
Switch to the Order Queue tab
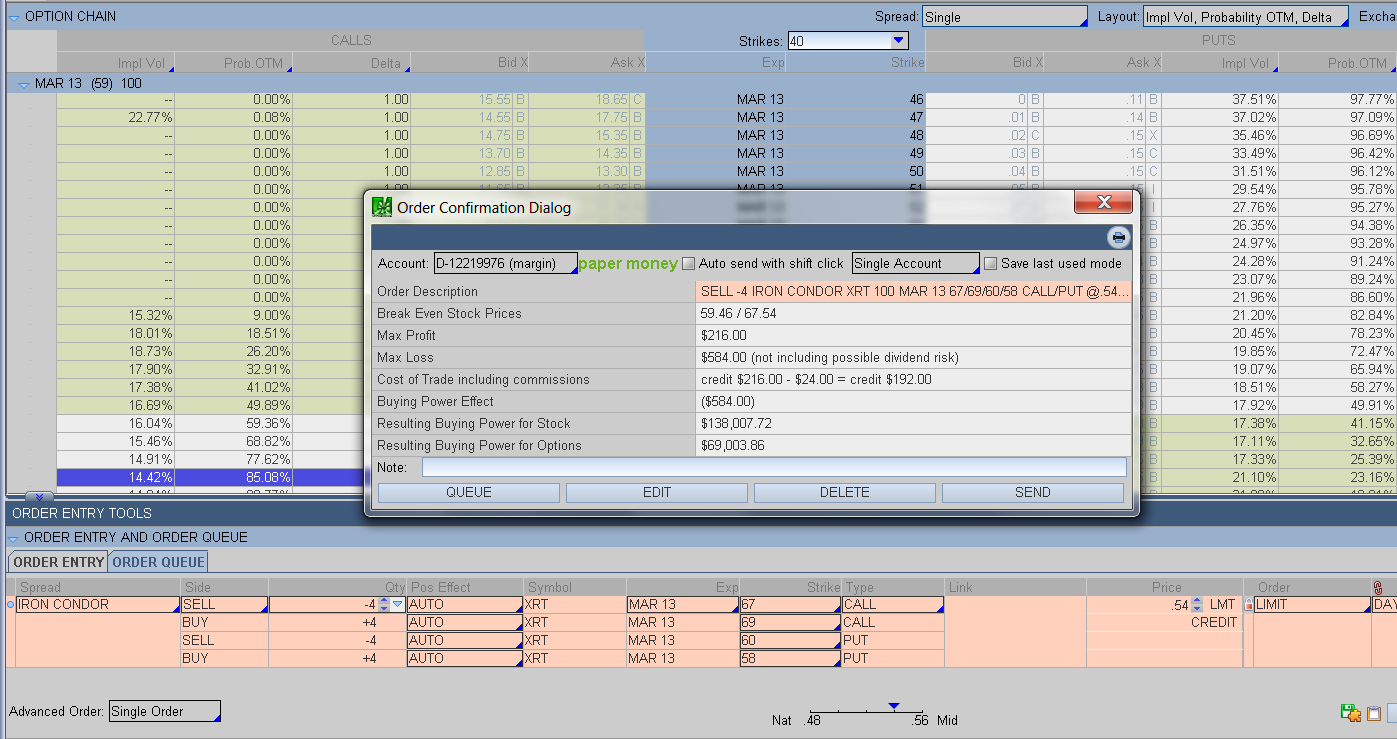click(x=158, y=562)
